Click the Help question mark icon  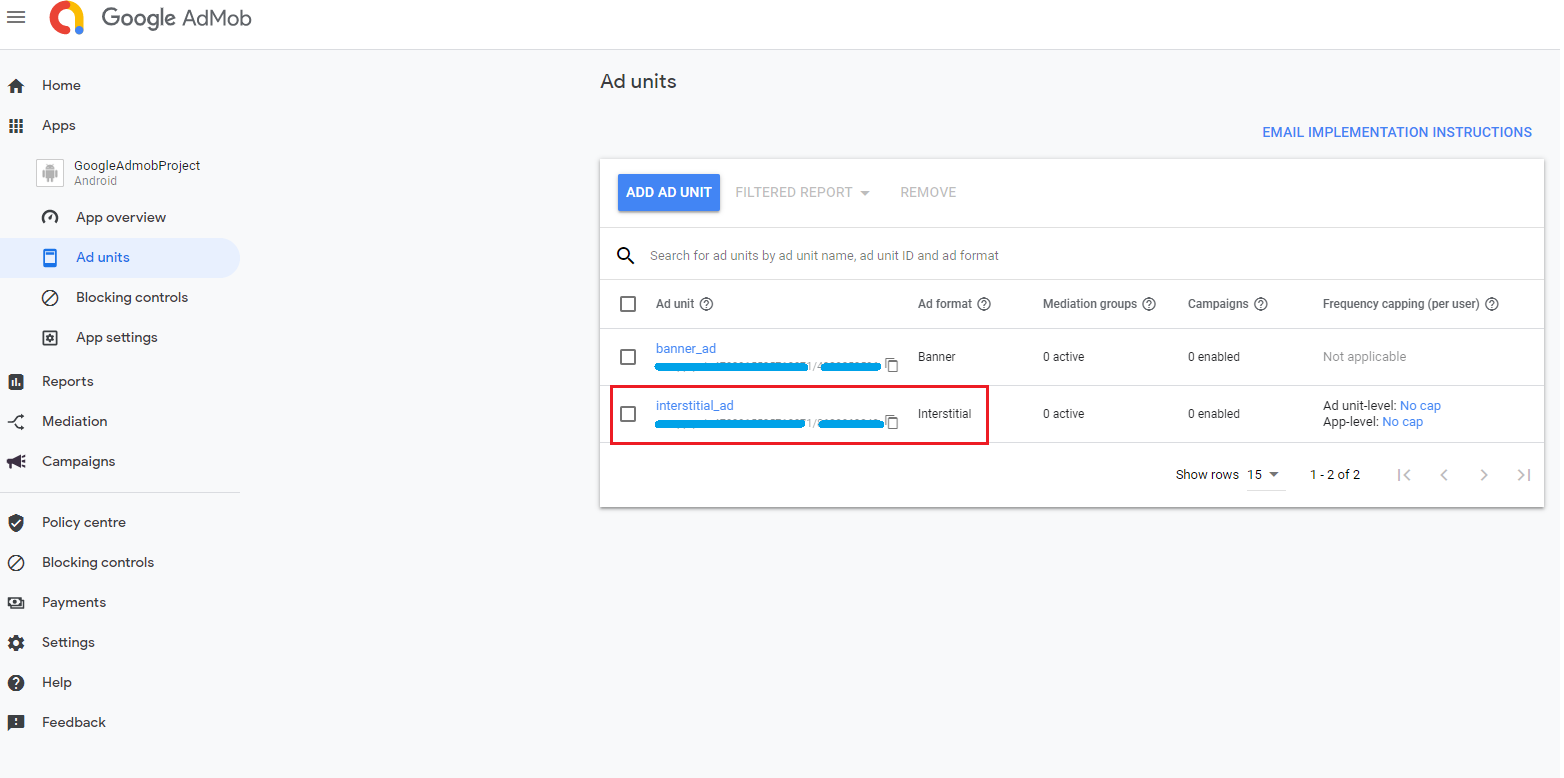(16, 683)
